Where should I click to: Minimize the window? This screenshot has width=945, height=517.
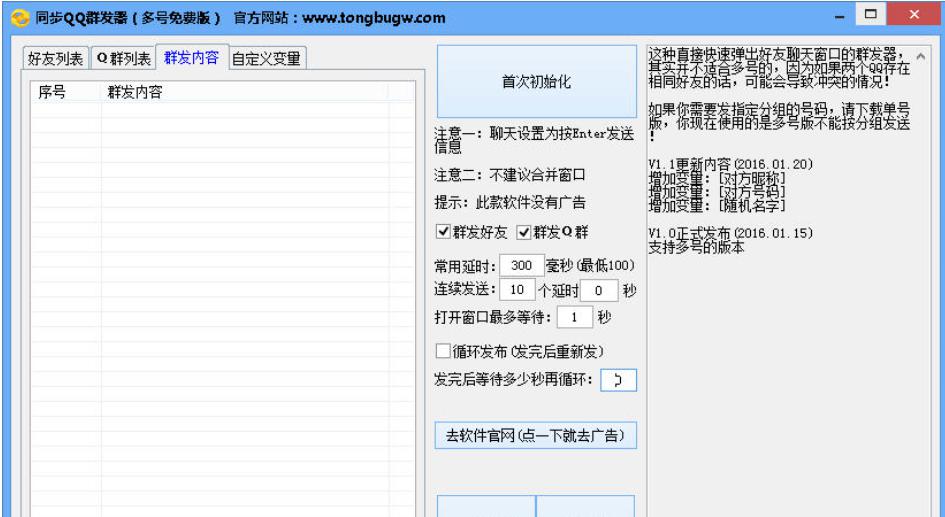coord(840,17)
